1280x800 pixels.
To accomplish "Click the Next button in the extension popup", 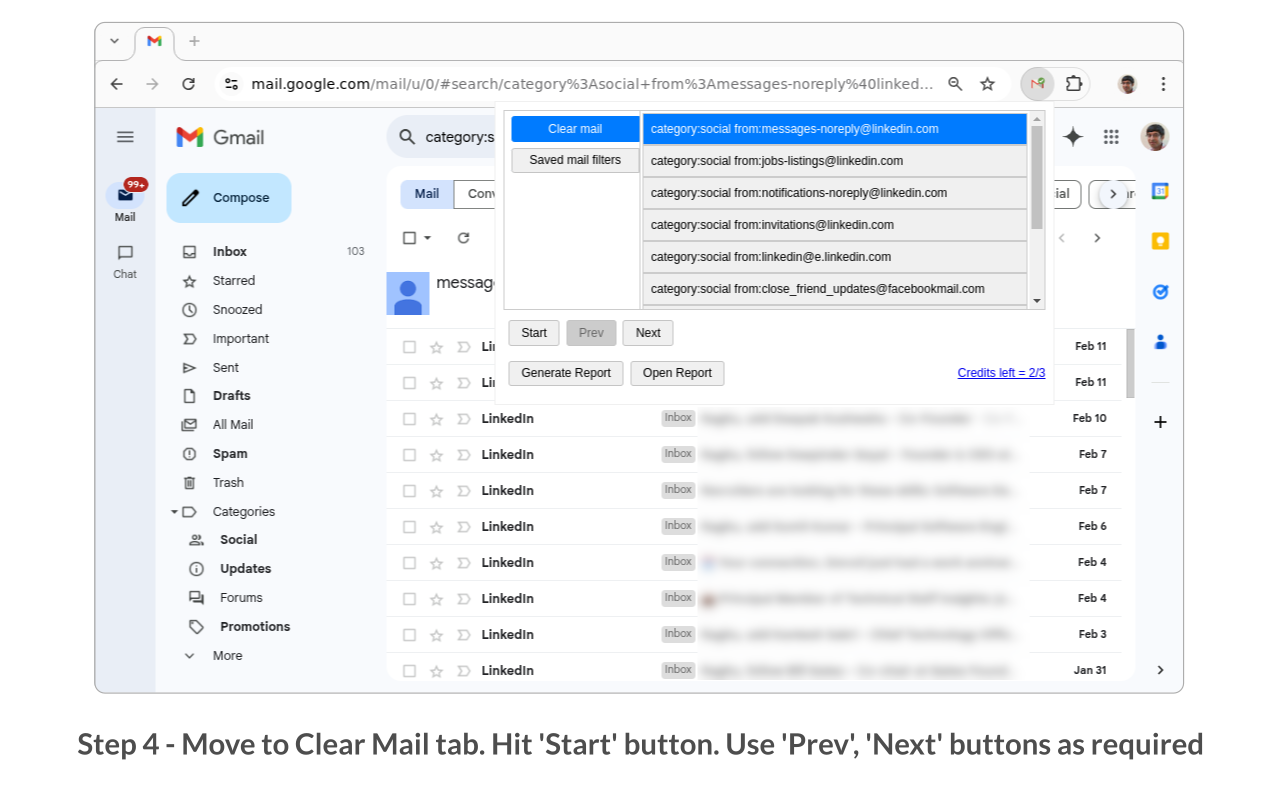I will [648, 333].
